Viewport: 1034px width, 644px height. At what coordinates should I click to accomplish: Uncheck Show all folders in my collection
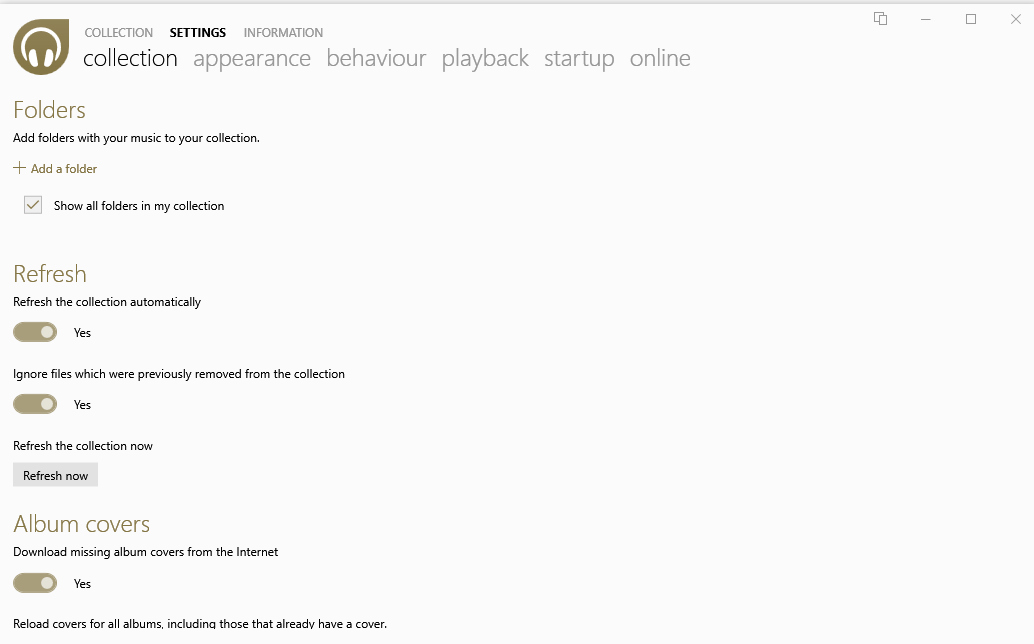click(x=34, y=205)
